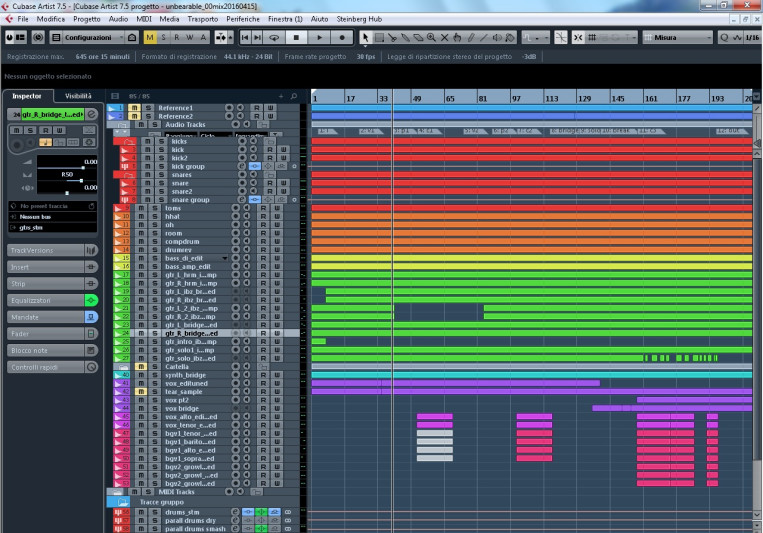Select the Line tool
763x533 pixels.
483,37
